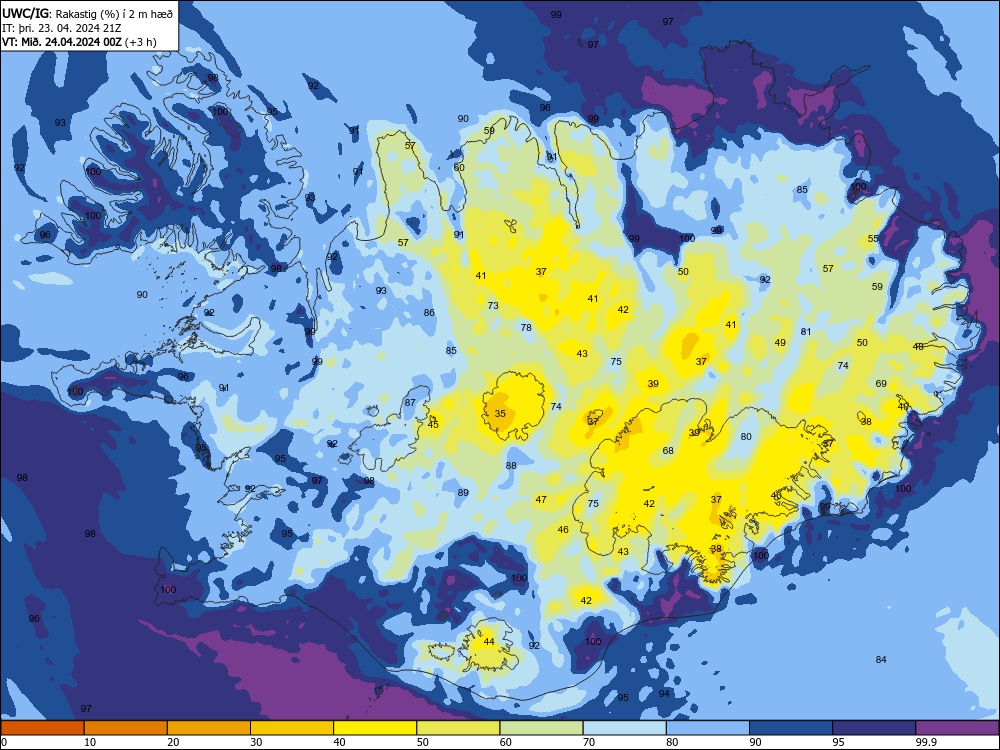1000x750 pixels.
Task: Select the 90–95 dark blue legend swatch
Action: click(791, 728)
